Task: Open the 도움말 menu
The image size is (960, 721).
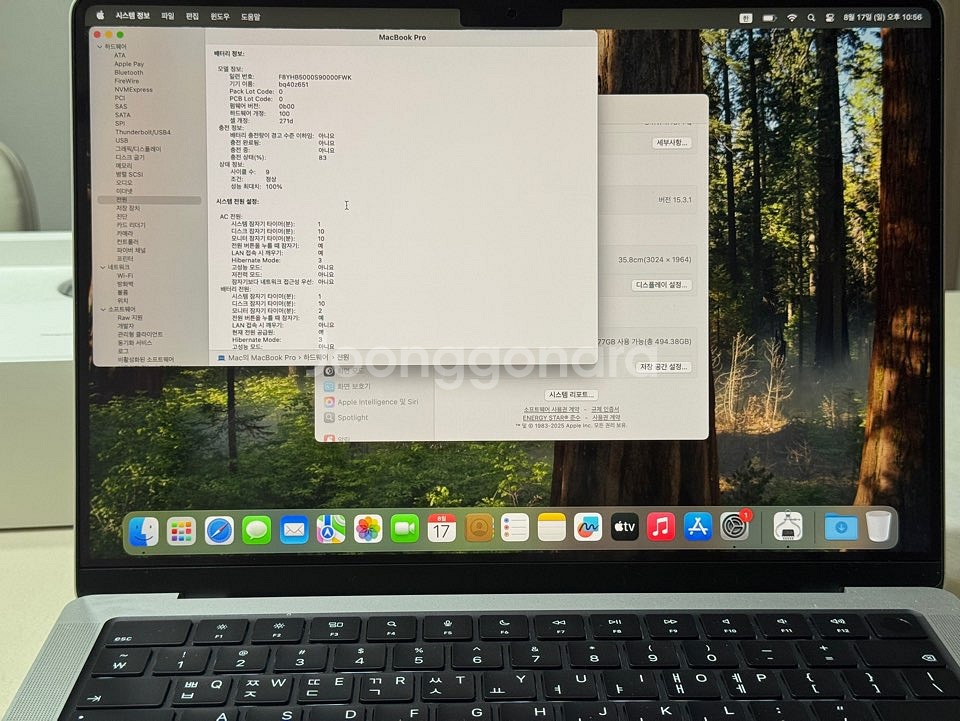Action: click(x=250, y=17)
